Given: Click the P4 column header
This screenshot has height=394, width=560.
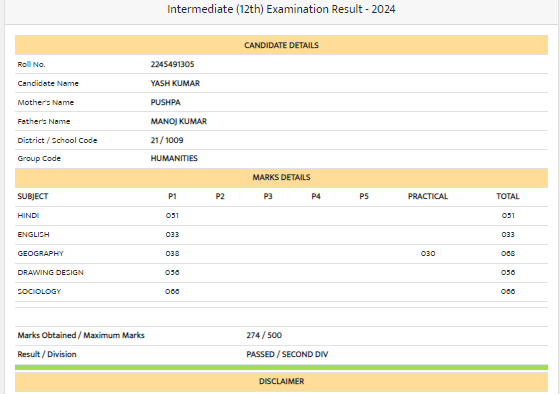Looking at the screenshot, I should (316, 196).
